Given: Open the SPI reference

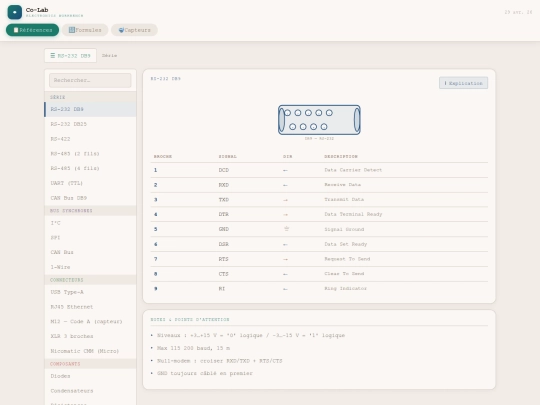Looking at the screenshot, I should click(90, 238).
